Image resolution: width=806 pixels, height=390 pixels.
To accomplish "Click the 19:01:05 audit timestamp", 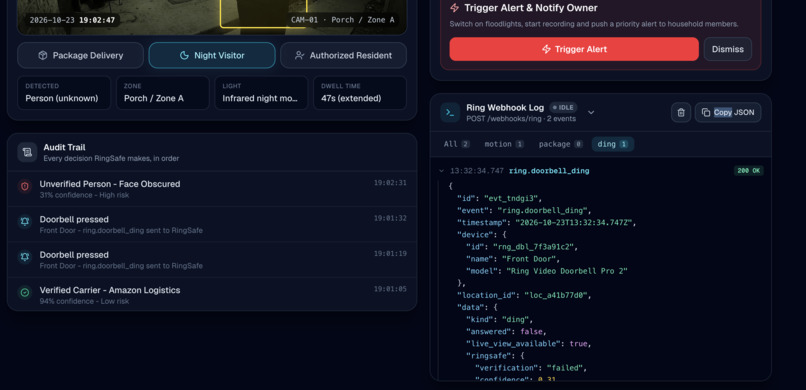I will point(390,289).
